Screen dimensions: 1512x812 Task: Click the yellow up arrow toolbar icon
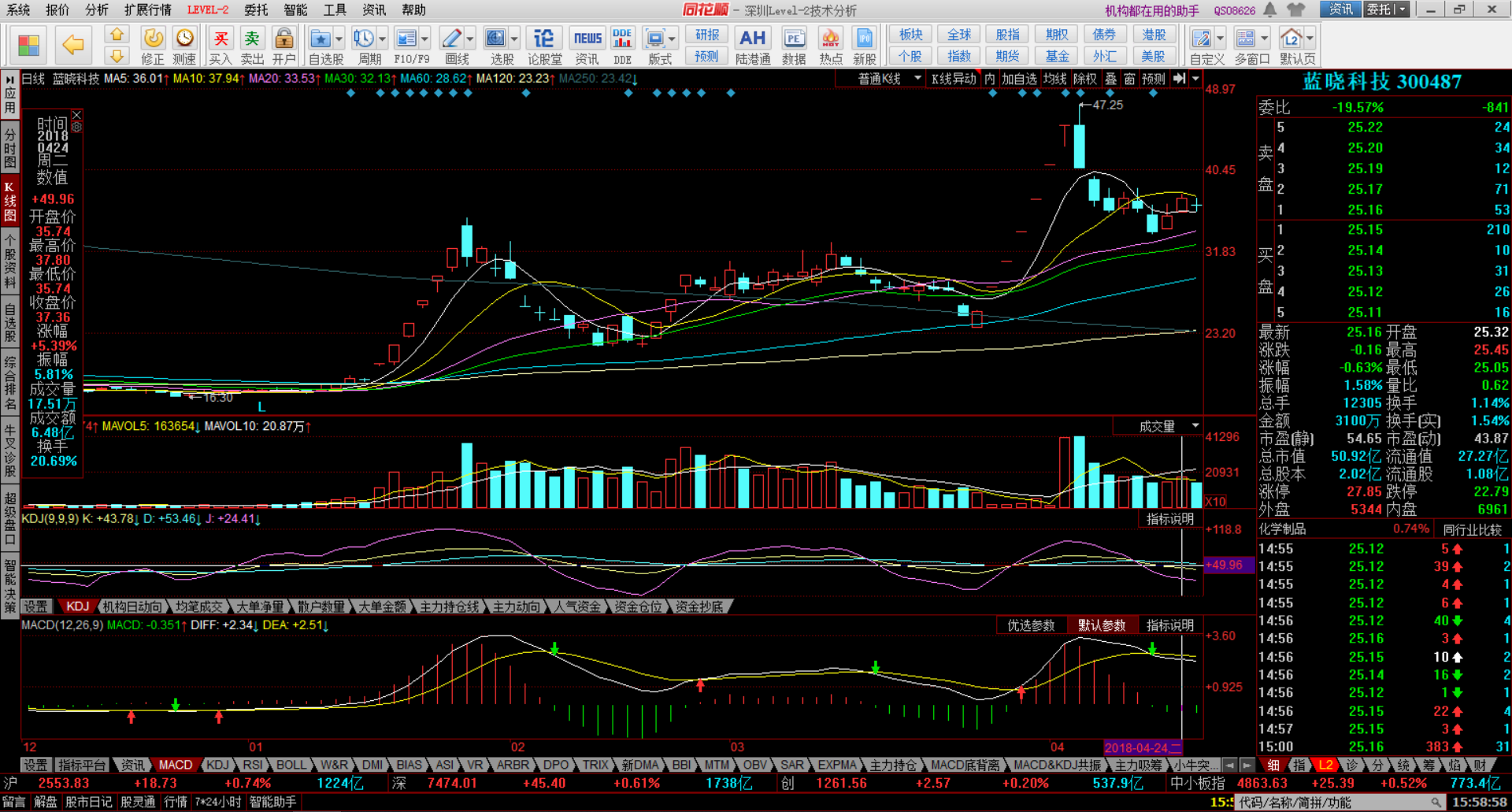tap(117, 34)
